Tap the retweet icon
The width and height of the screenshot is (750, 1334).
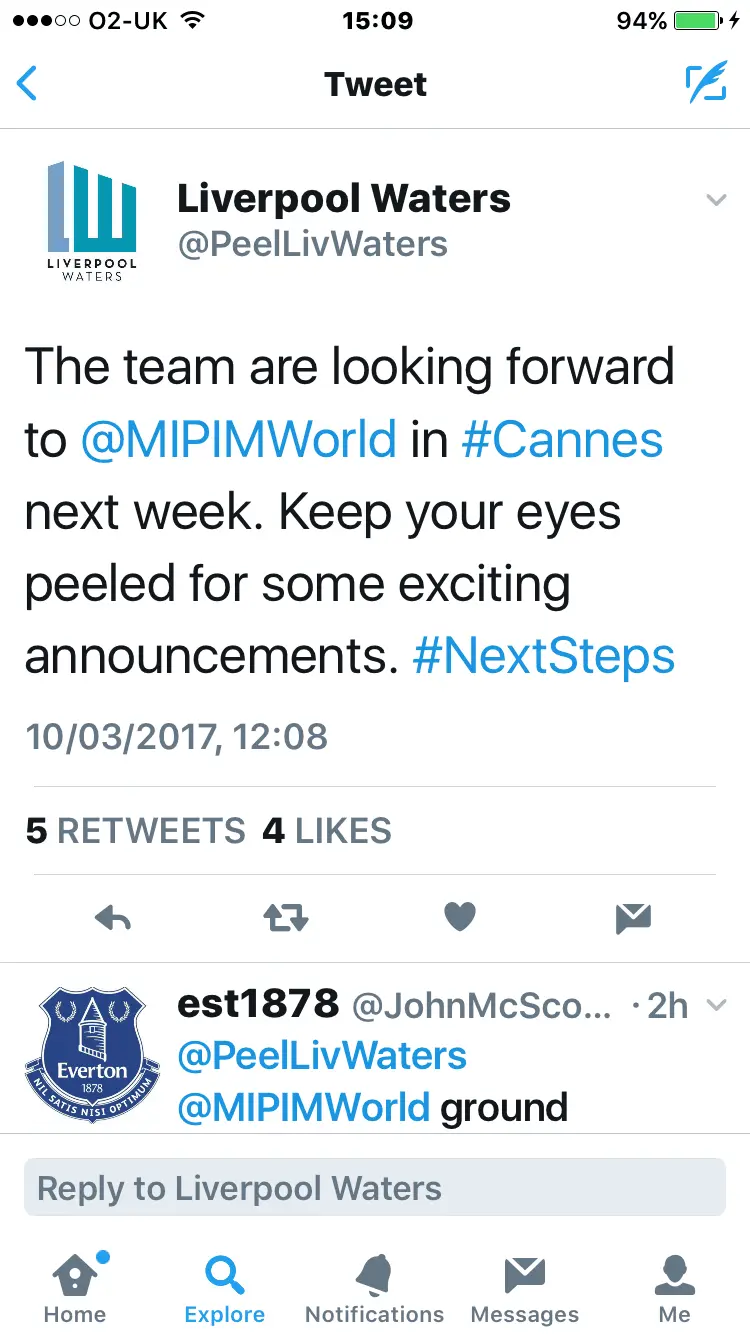tap(286, 917)
